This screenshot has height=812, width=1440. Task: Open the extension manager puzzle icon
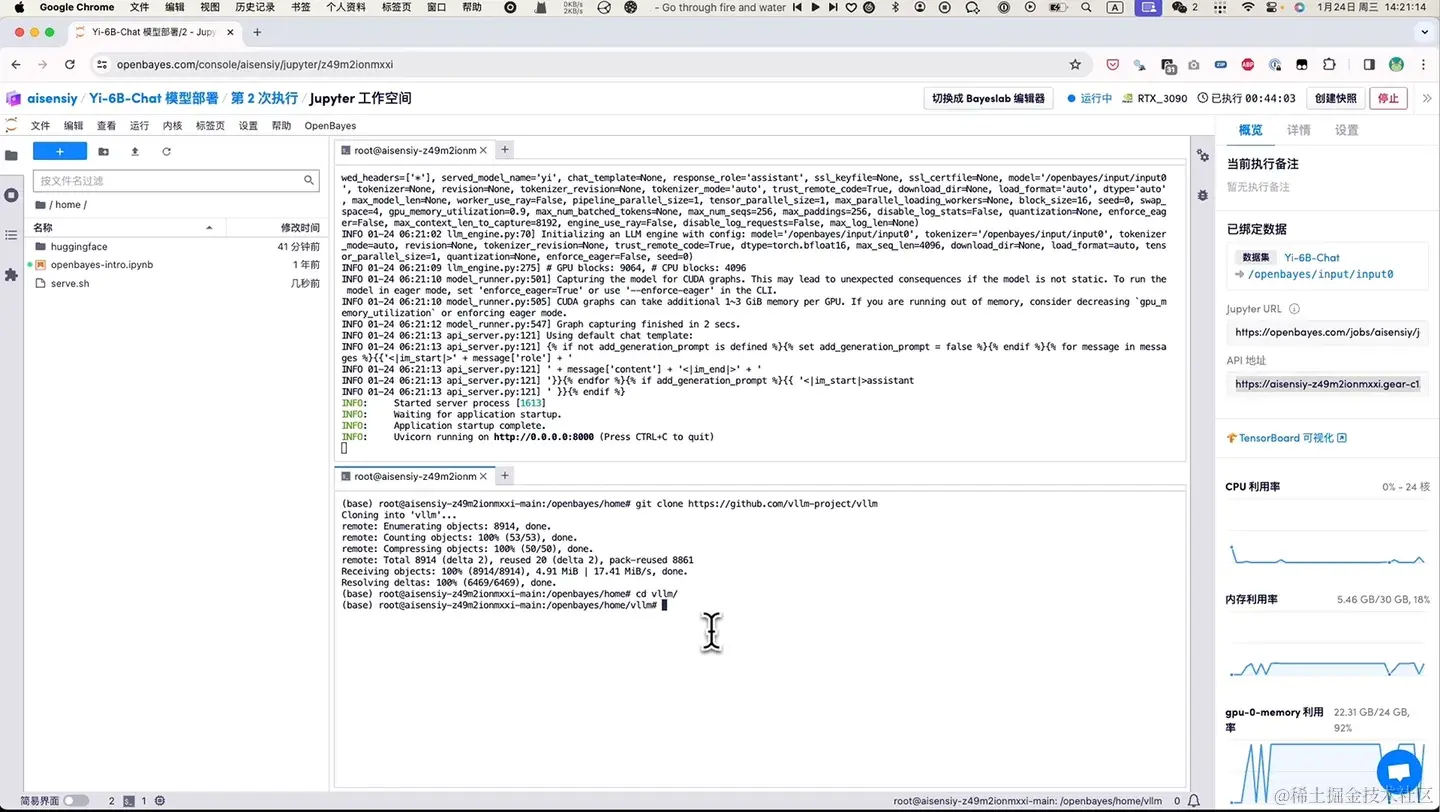[x=12, y=274]
